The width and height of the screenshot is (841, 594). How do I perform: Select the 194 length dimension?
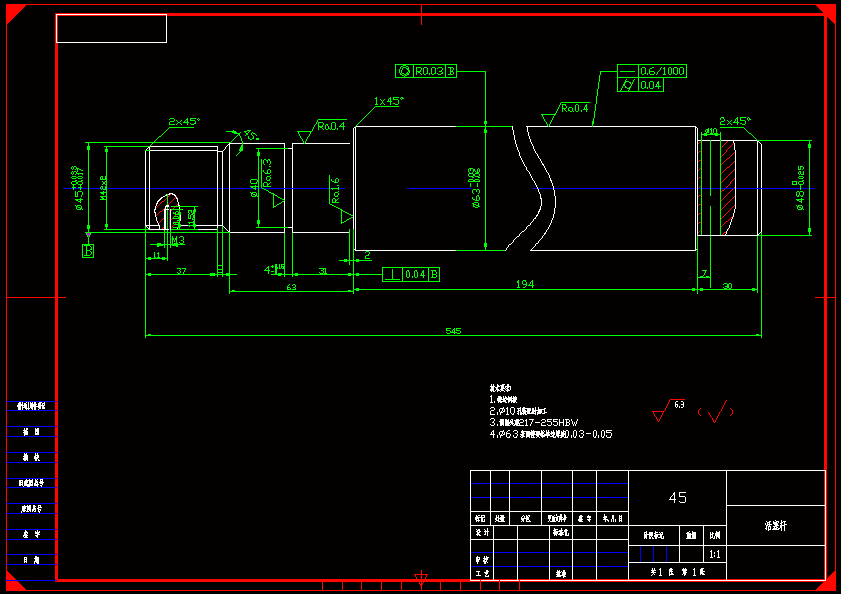[x=525, y=284]
